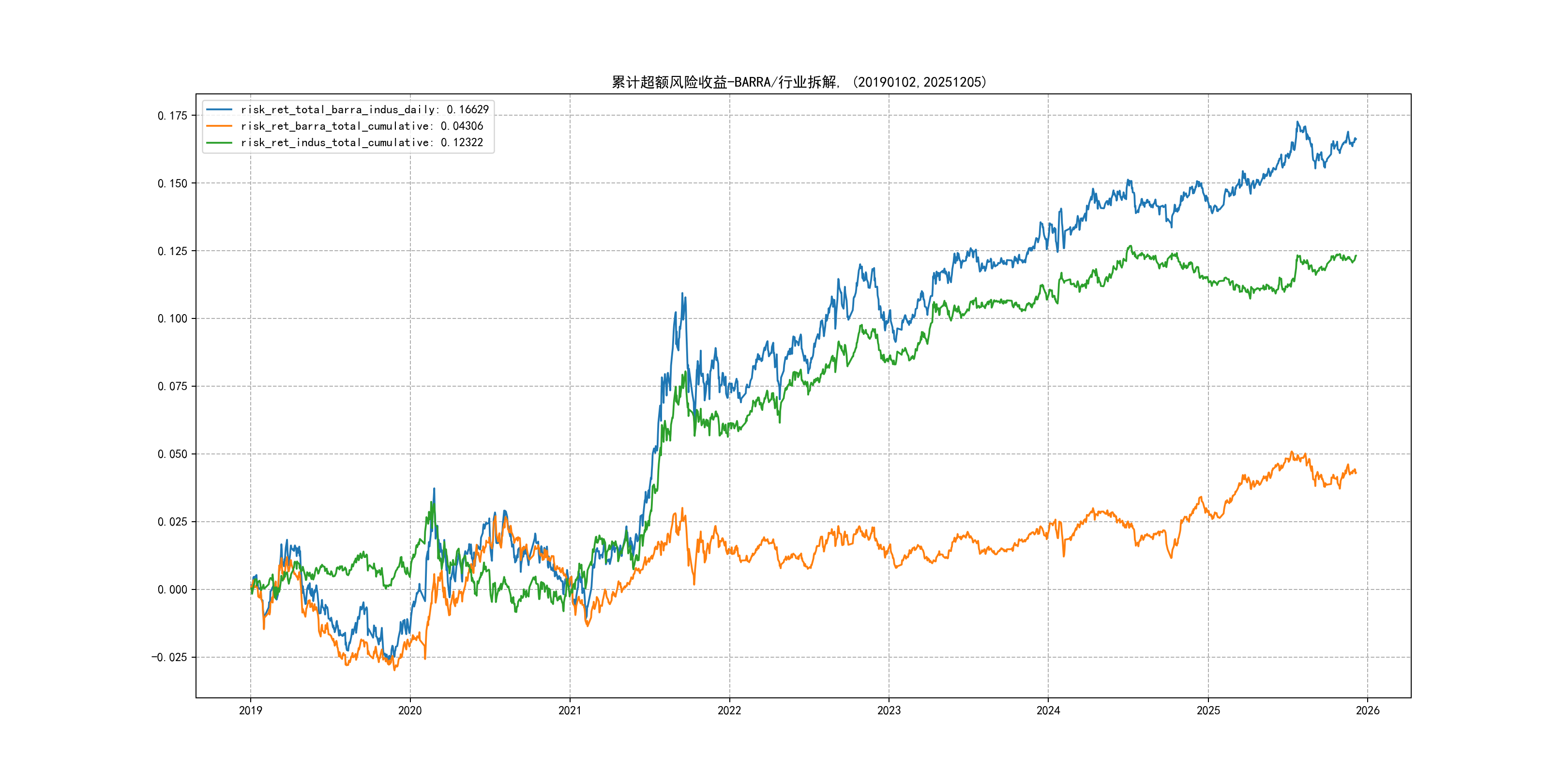Click the 2023 x-axis tick label

point(889,710)
